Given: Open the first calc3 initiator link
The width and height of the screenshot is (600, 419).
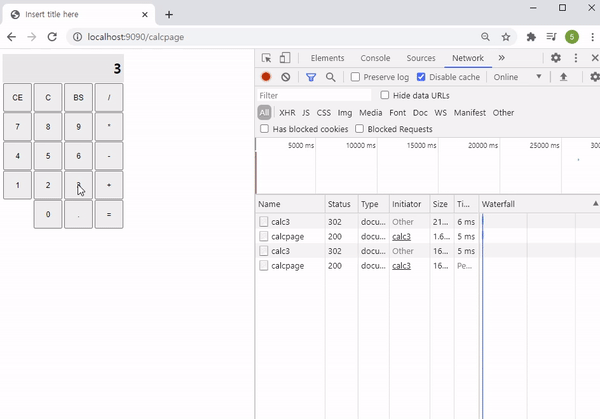Looking at the screenshot, I should 401,236.
